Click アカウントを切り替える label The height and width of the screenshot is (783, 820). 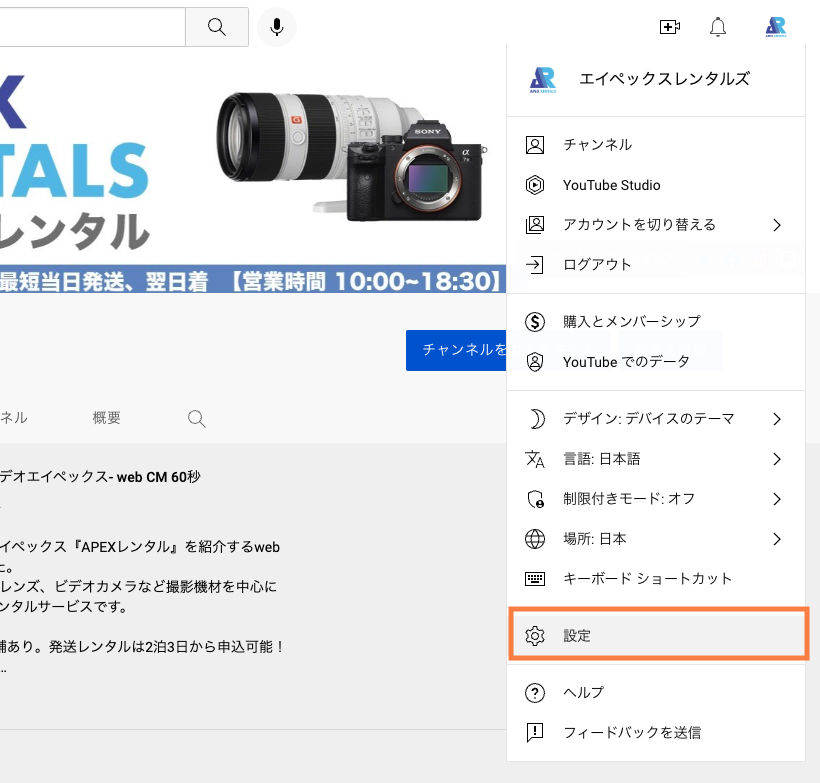coord(639,225)
